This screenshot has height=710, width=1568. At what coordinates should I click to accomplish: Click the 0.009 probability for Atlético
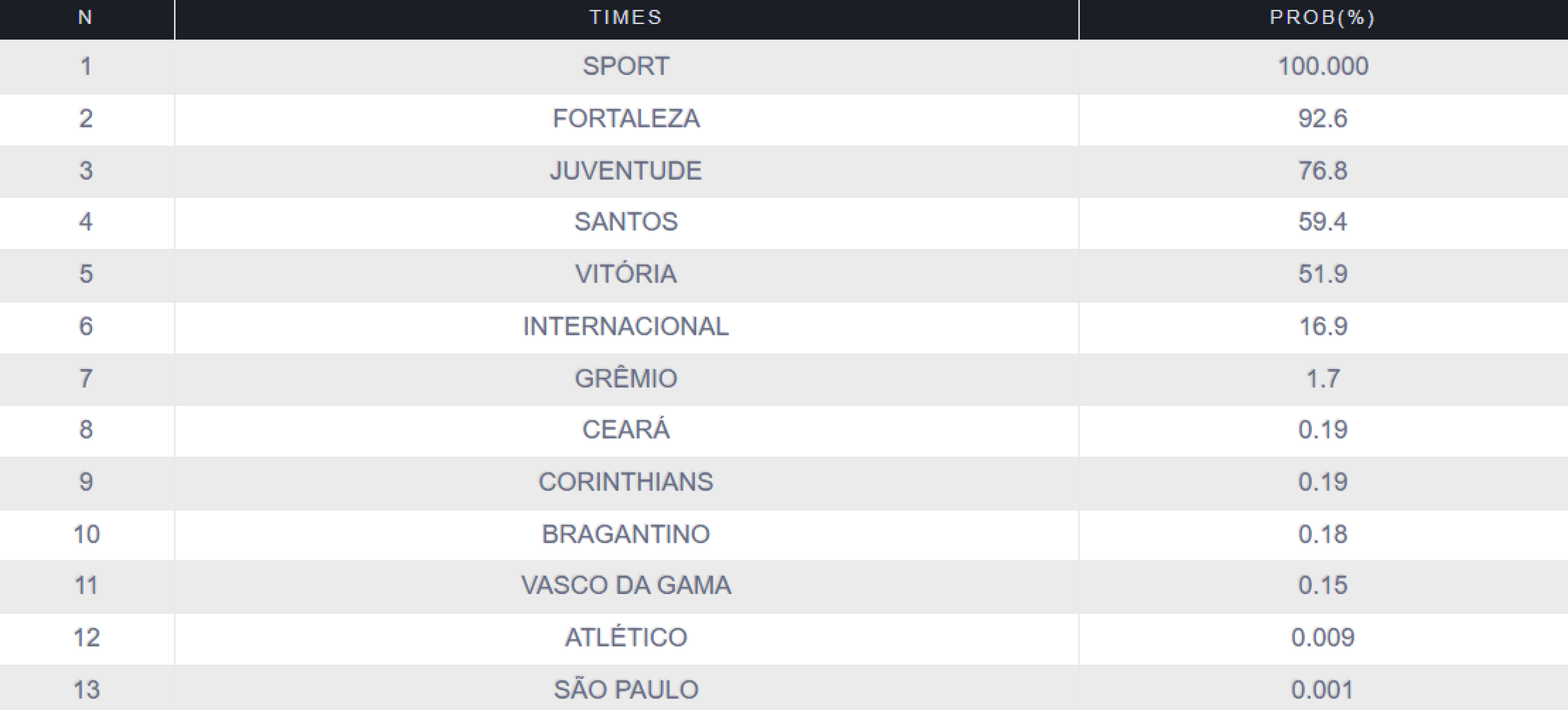coord(1323,638)
